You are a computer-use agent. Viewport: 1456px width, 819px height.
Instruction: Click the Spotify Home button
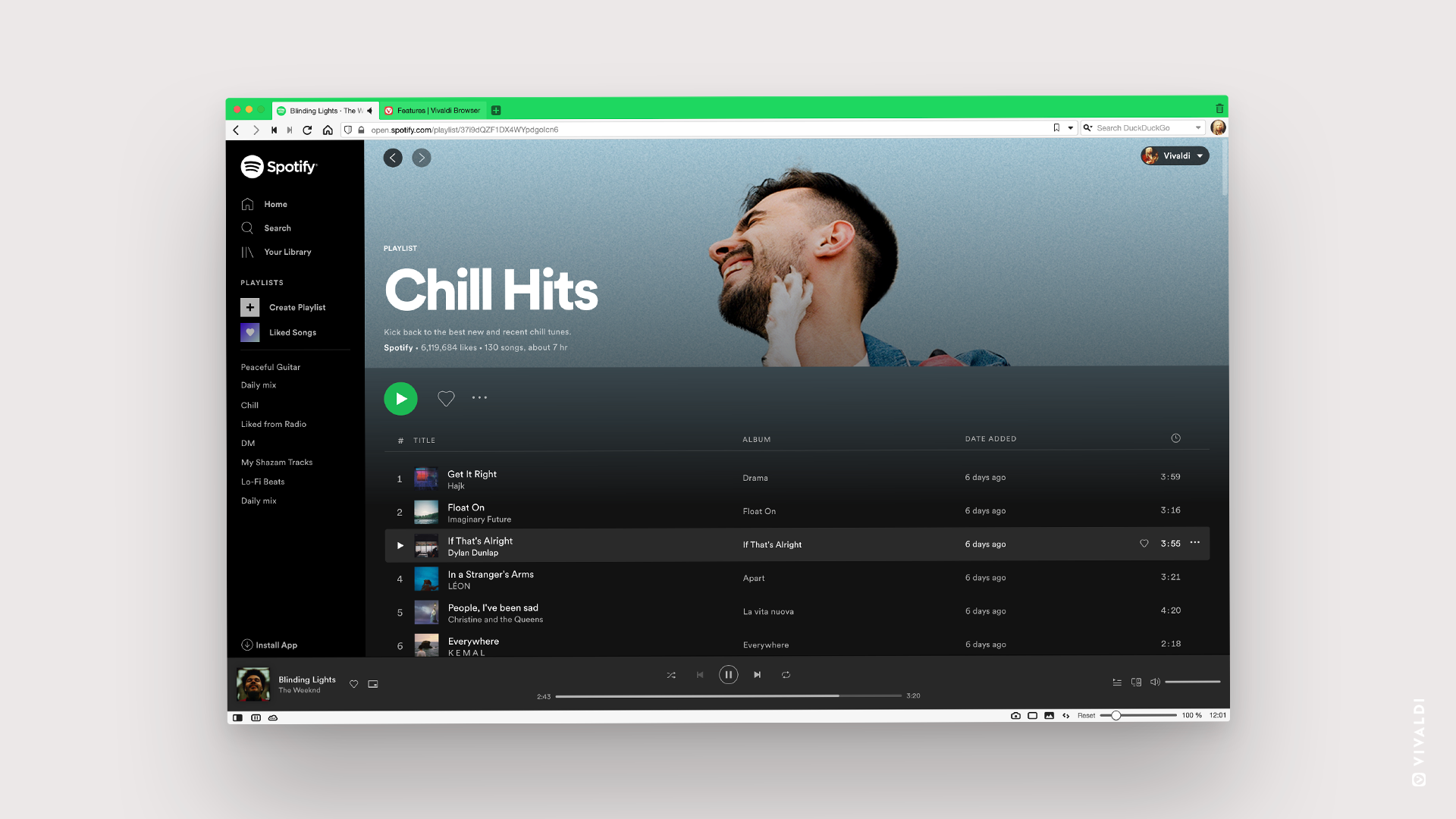point(274,204)
